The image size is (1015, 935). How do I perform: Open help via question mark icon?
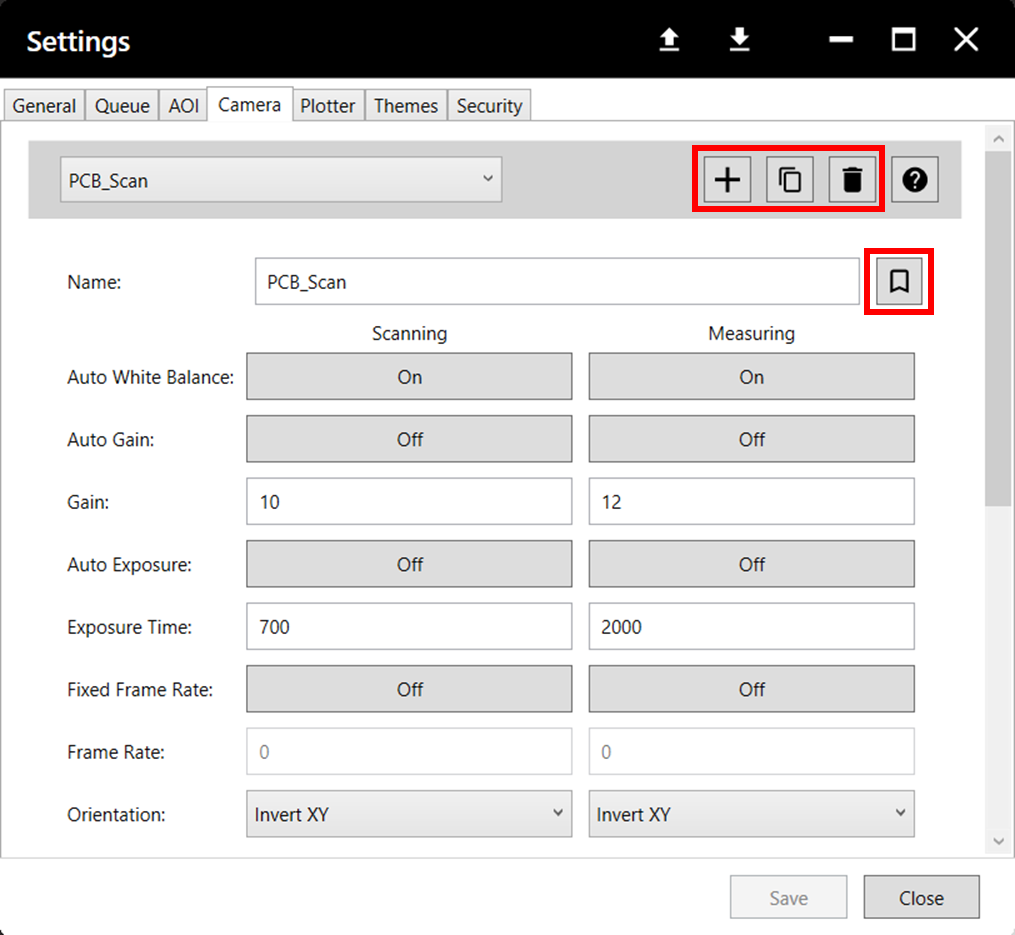[914, 179]
